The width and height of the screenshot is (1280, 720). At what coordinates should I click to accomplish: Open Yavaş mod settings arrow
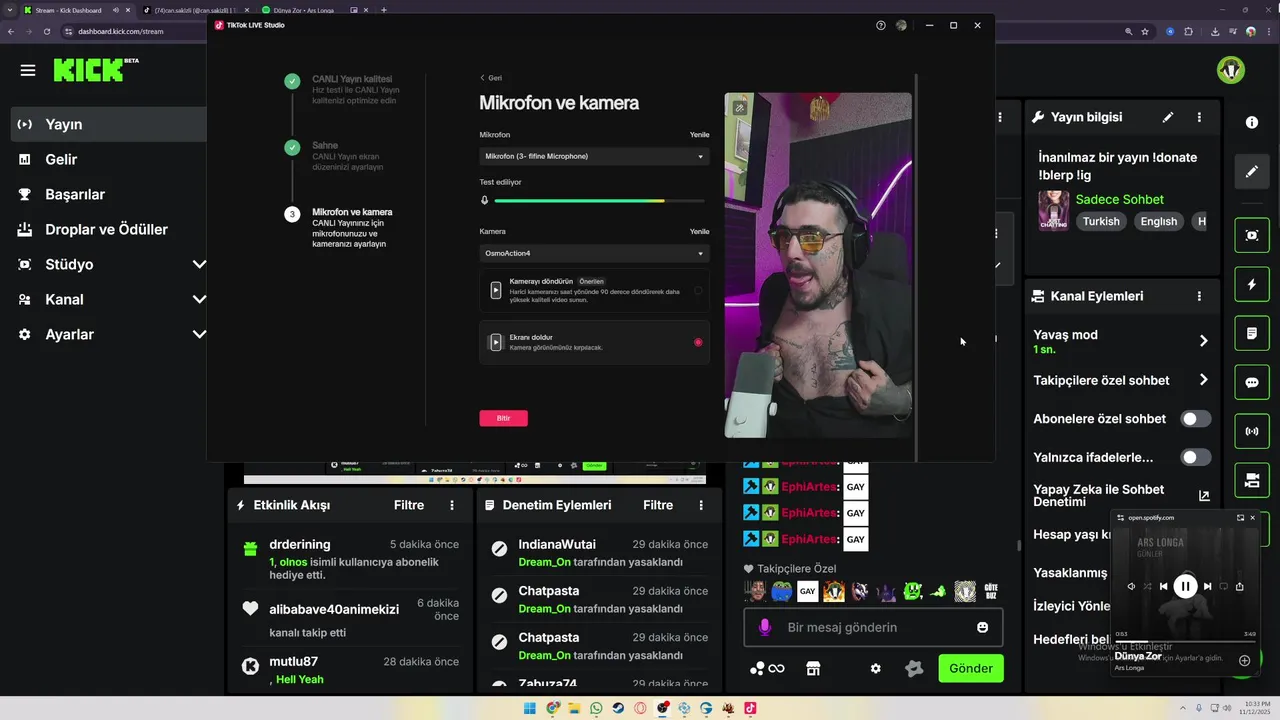pos(1204,341)
